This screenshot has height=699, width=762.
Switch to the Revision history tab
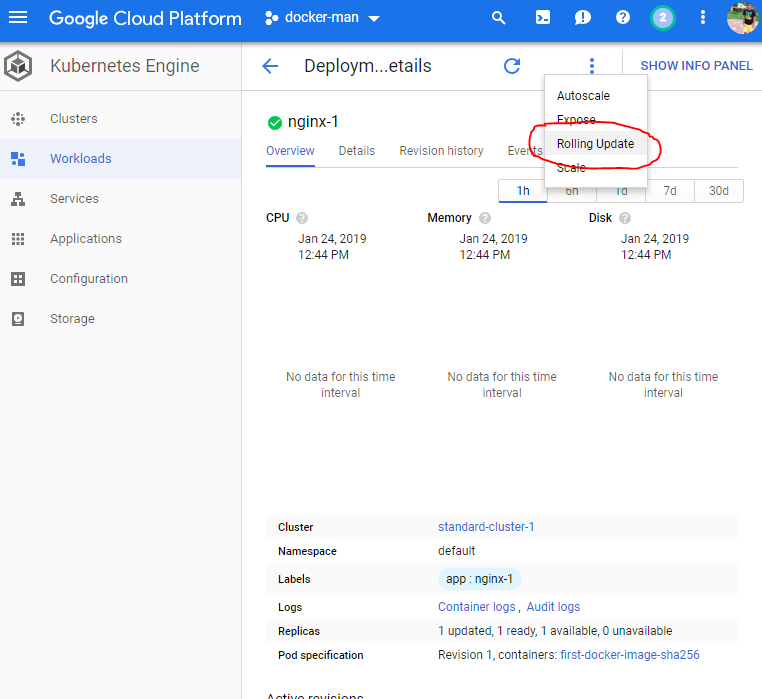[441, 151]
